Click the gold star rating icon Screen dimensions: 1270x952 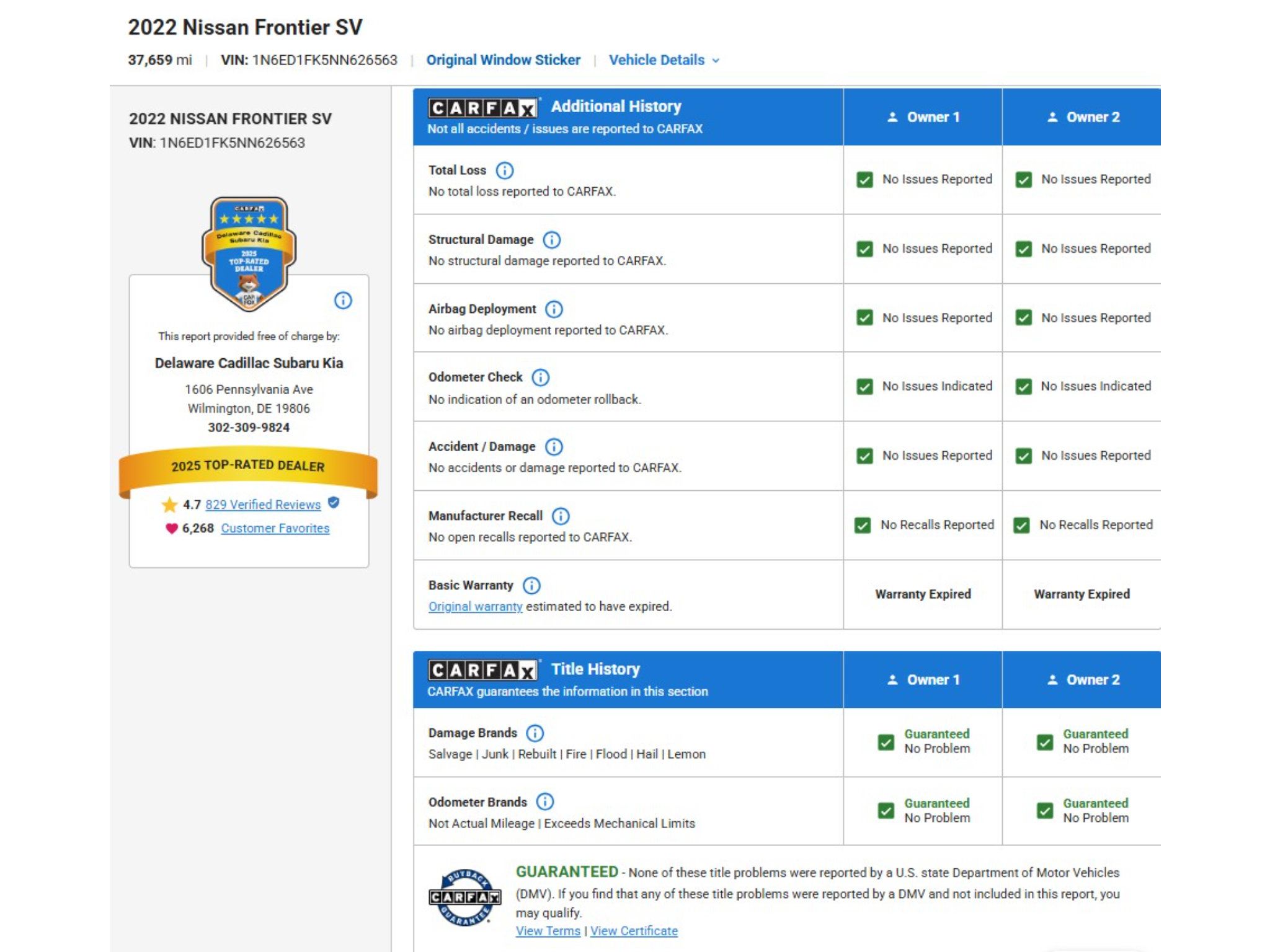169,505
